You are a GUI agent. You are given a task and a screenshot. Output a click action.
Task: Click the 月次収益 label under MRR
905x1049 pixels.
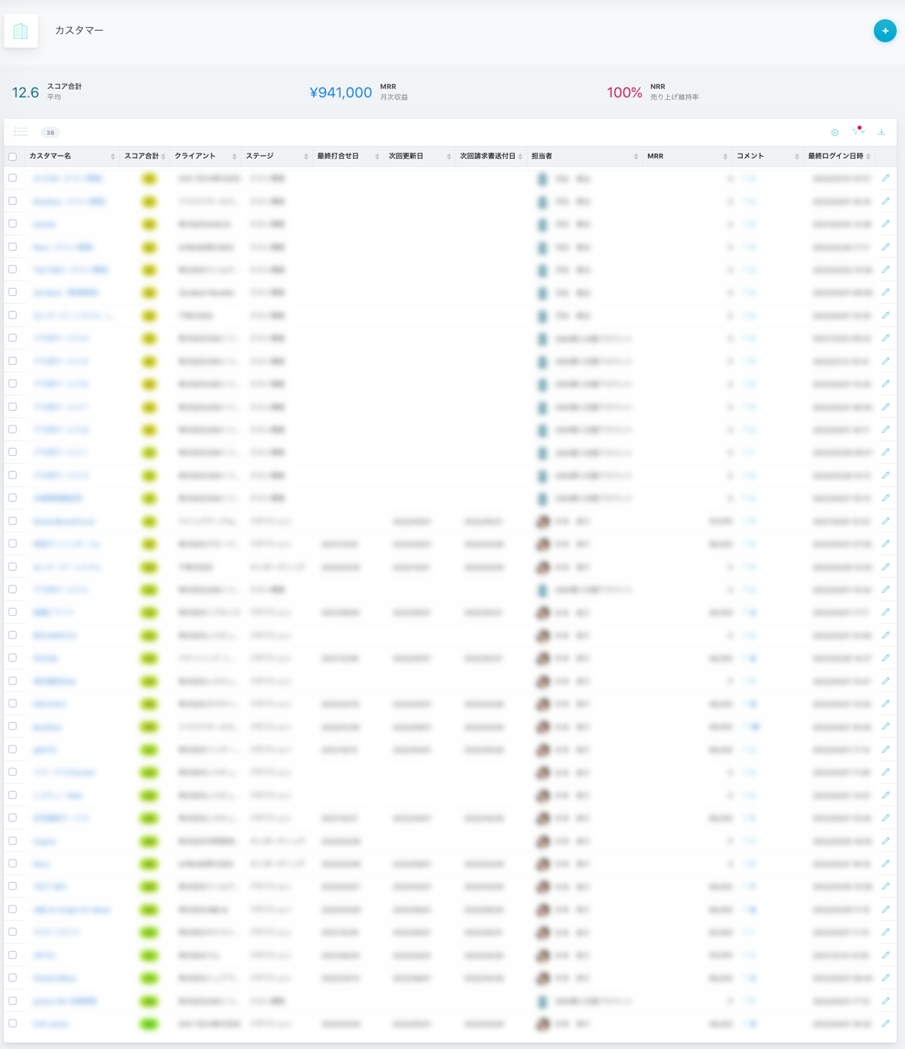point(394,97)
